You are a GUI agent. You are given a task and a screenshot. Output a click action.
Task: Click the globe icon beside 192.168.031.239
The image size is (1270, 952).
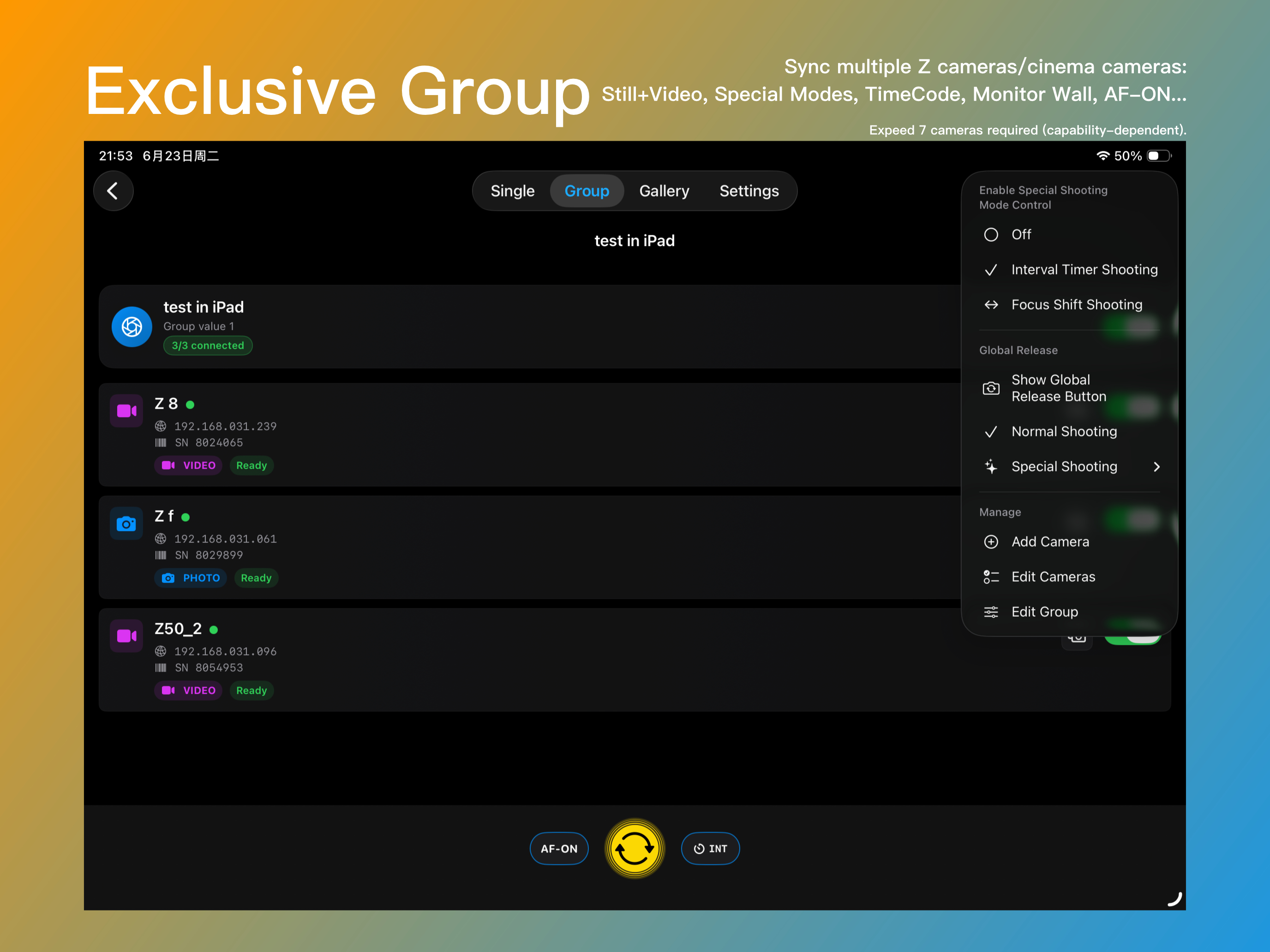click(161, 426)
